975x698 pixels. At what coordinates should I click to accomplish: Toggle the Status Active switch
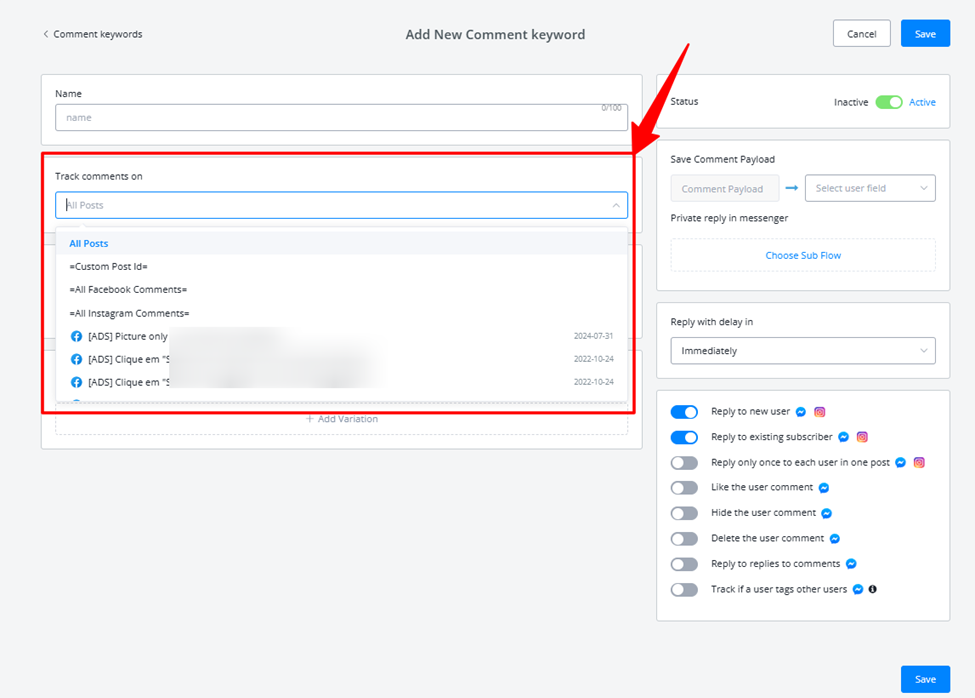tap(889, 102)
